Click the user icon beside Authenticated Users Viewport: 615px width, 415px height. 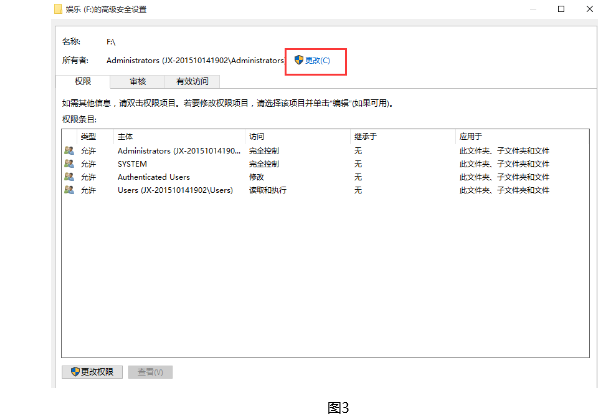tap(68, 176)
